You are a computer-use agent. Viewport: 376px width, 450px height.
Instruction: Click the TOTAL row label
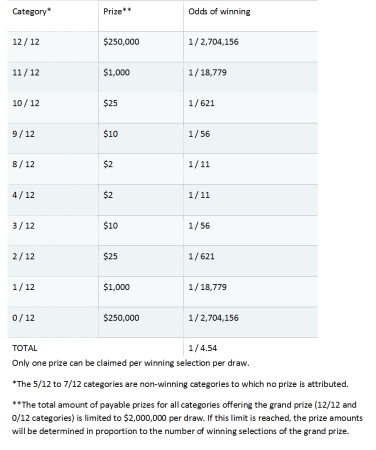(x=25, y=348)
